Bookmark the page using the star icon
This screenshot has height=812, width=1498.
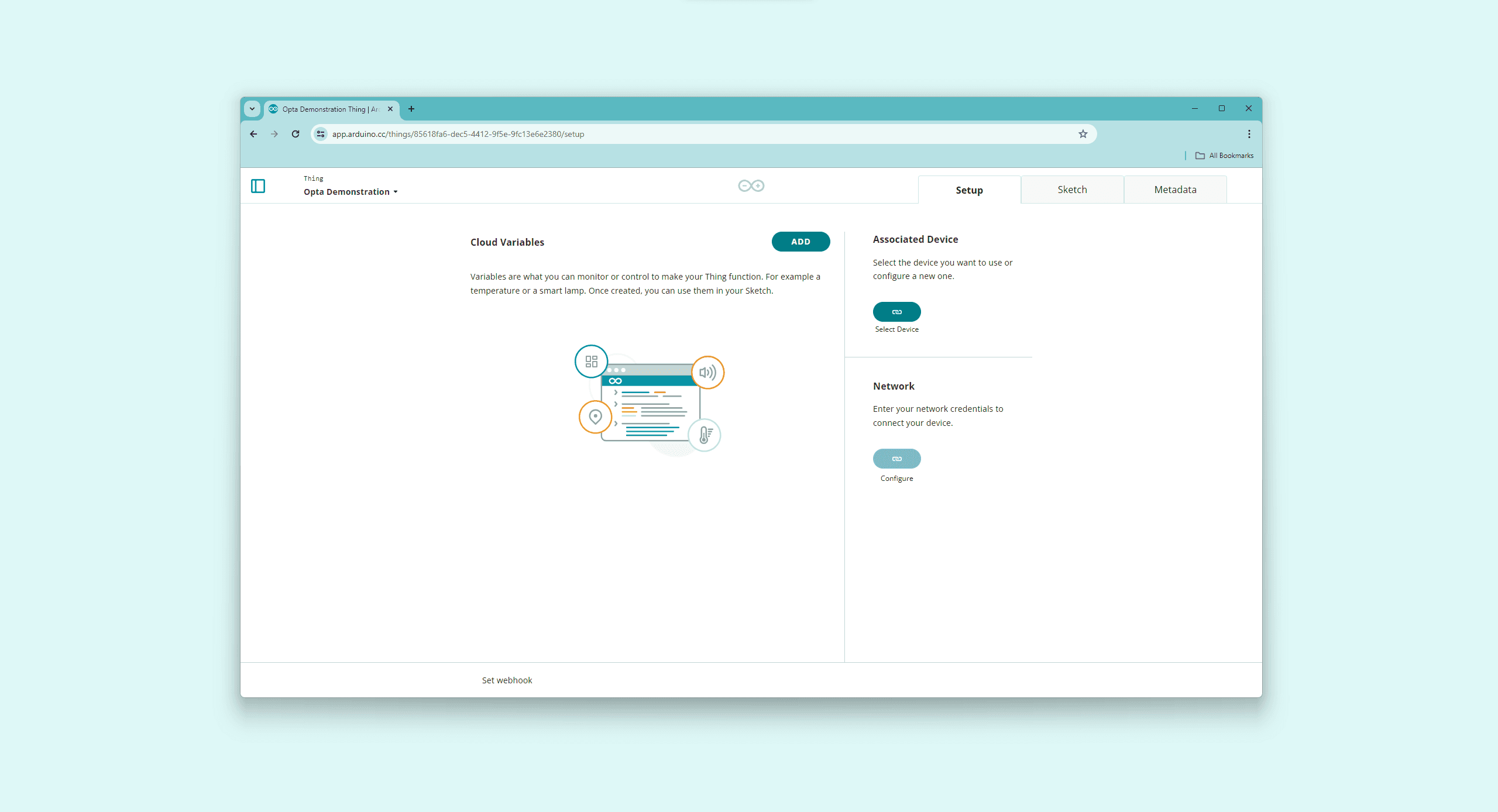click(1082, 133)
